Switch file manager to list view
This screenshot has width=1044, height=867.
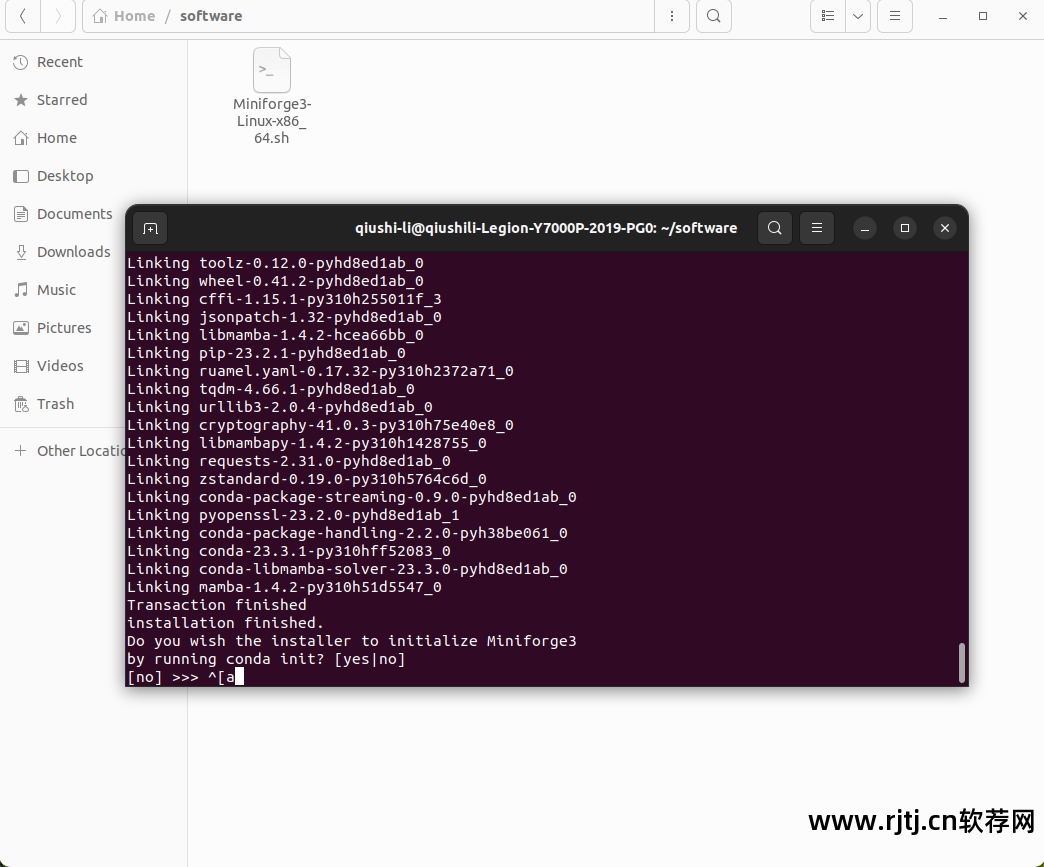(x=828, y=16)
